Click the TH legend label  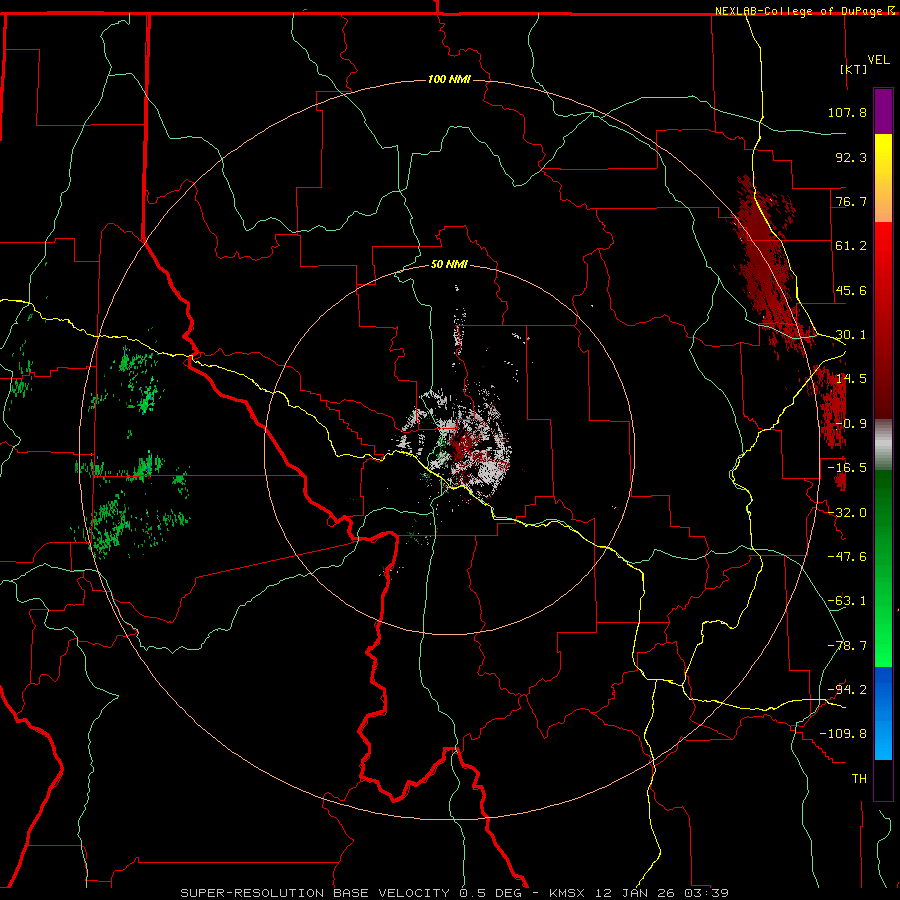(x=859, y=779)
